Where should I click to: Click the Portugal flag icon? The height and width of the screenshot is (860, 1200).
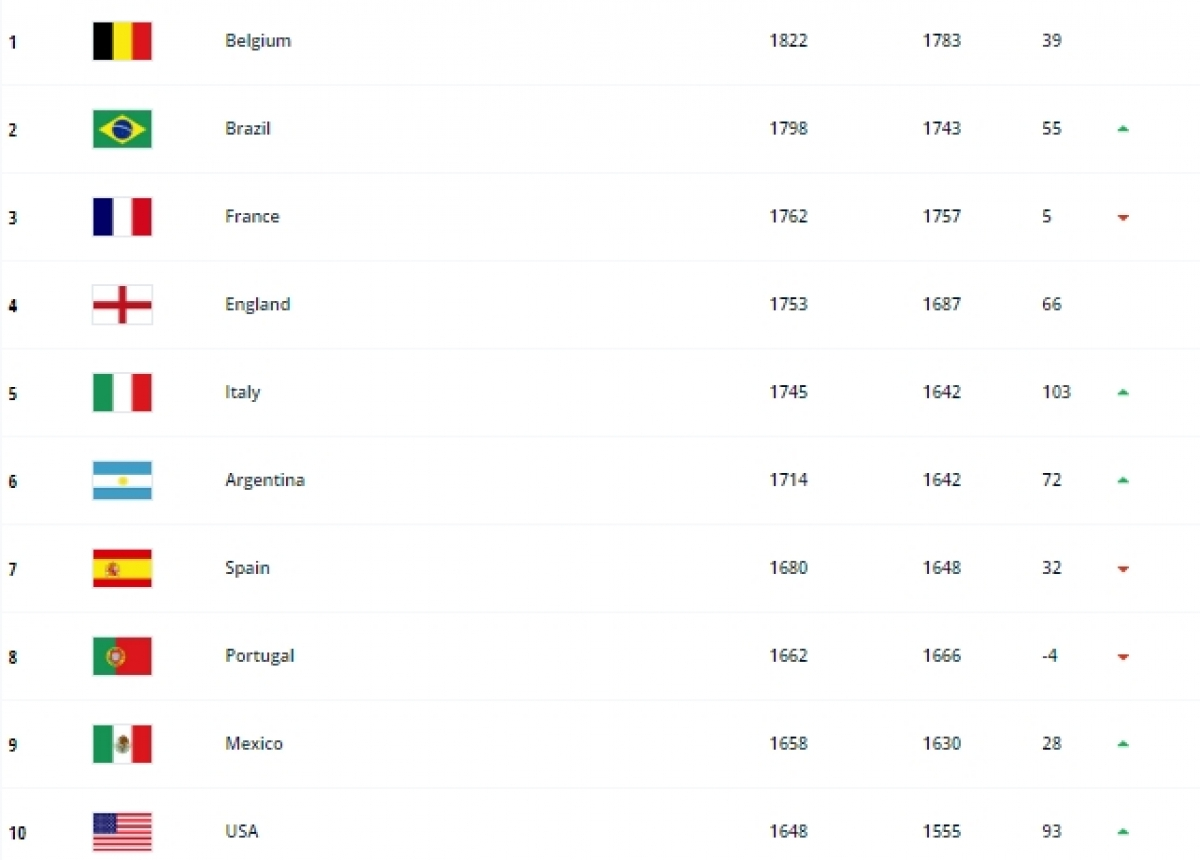pos(122,657)
